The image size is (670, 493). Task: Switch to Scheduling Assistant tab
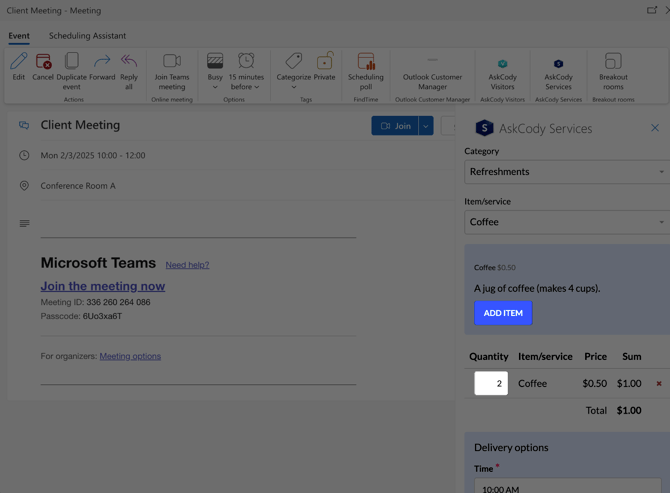tap(87, 36)
